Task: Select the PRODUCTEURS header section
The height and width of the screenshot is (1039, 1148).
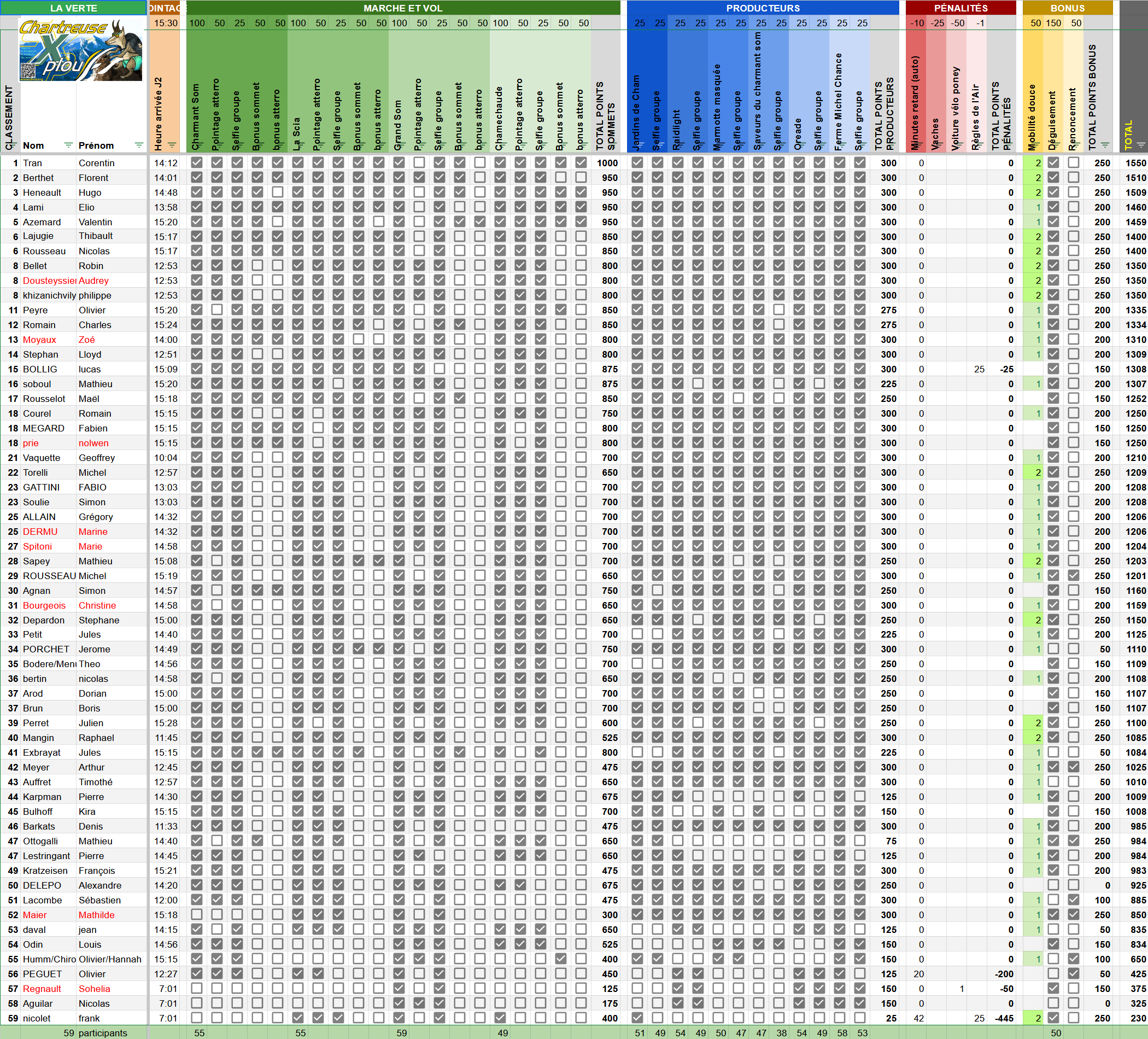Action: pos(763,8)
